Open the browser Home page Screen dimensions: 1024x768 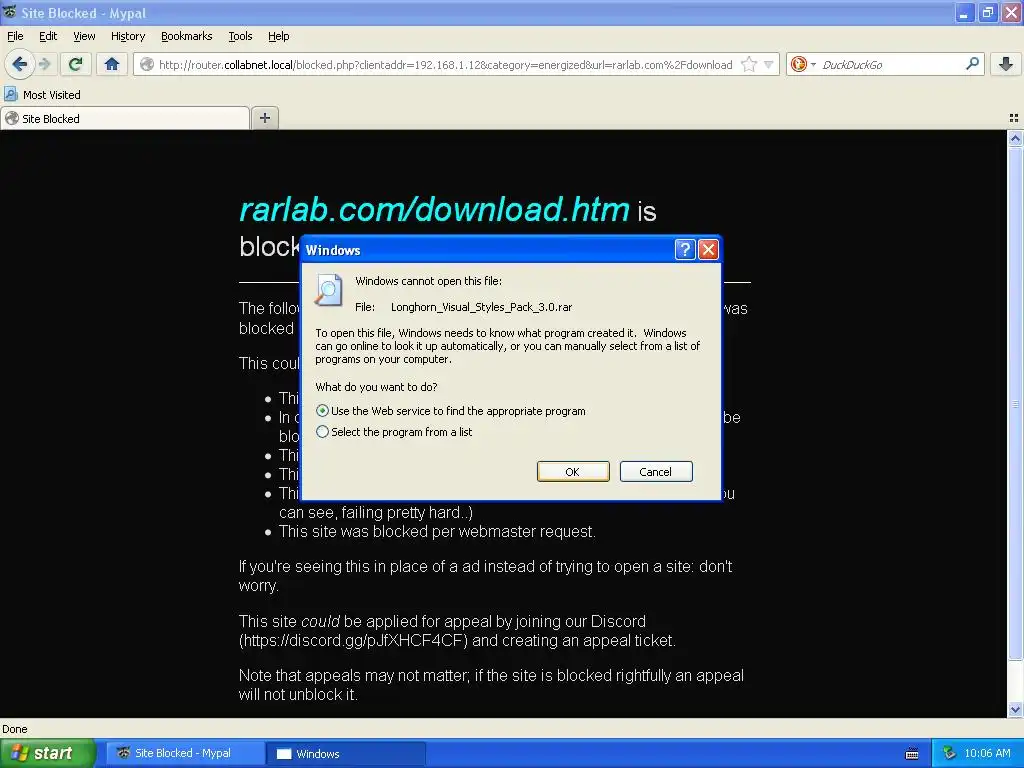pos(112,64)
